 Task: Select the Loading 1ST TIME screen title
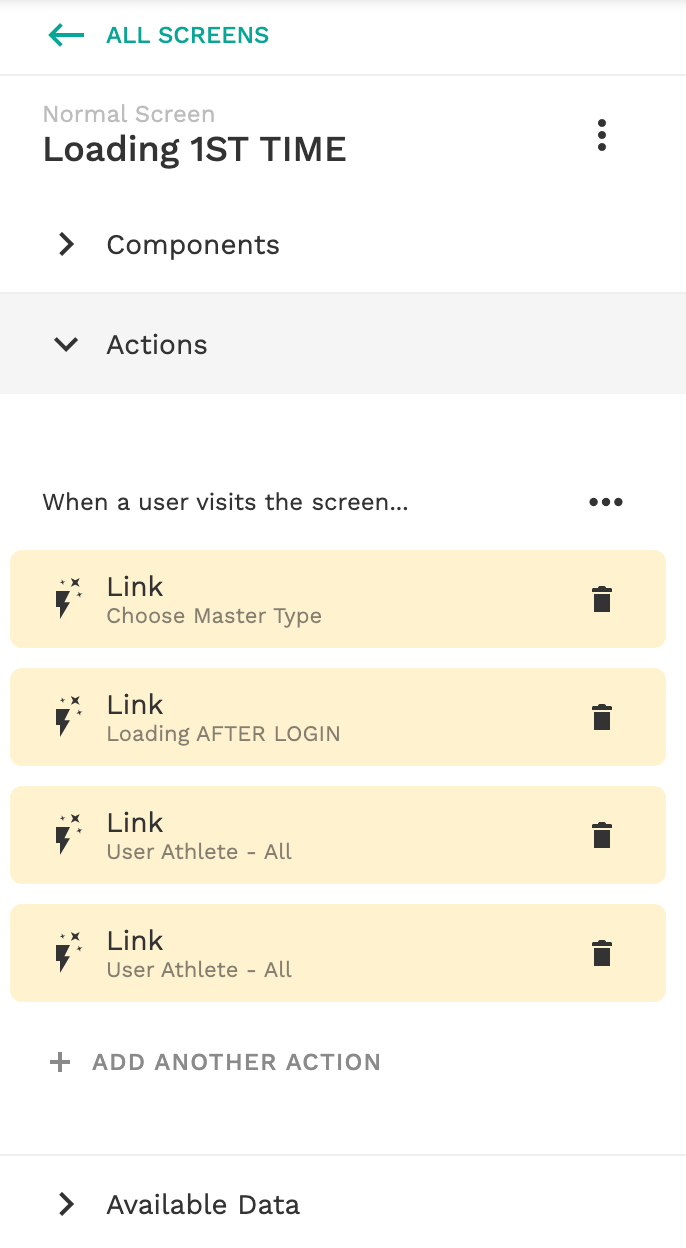click(x=194, y=150)
